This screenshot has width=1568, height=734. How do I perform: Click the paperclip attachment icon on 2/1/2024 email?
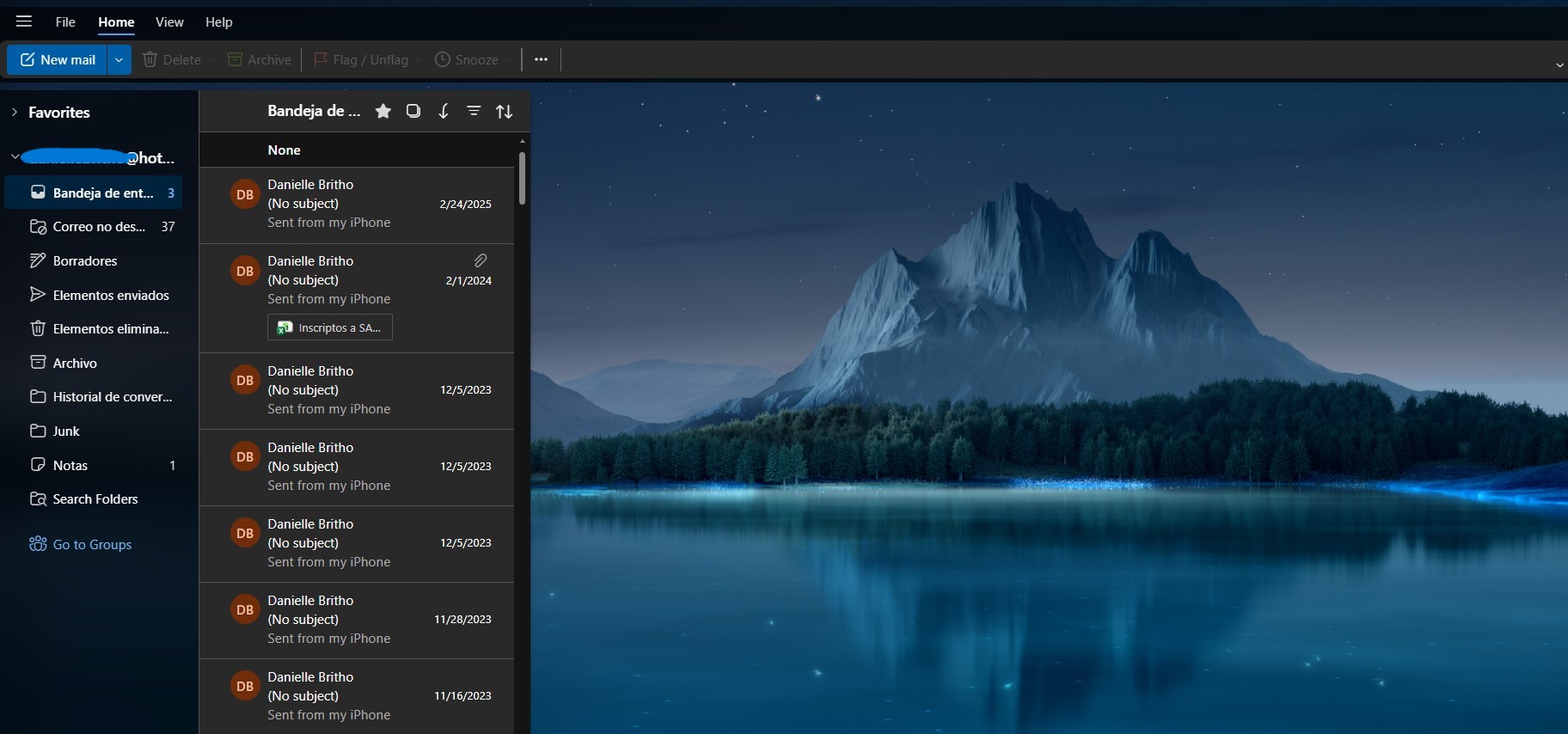481,260
